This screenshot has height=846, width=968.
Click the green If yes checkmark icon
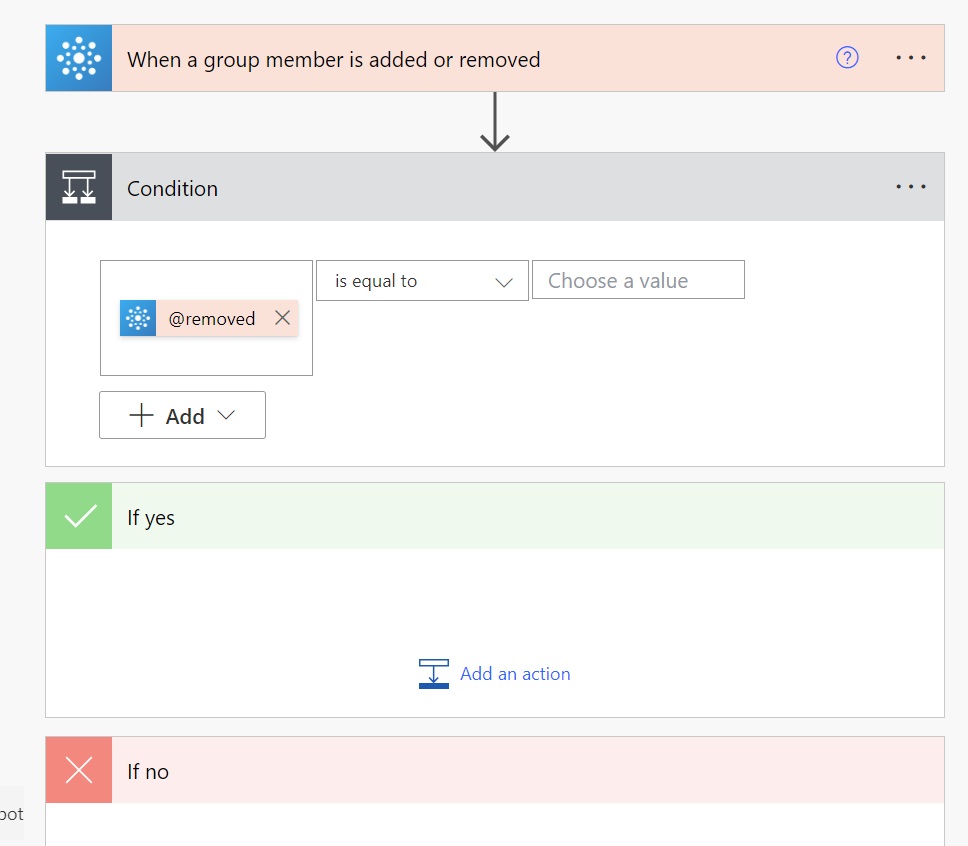coord(79,516)
